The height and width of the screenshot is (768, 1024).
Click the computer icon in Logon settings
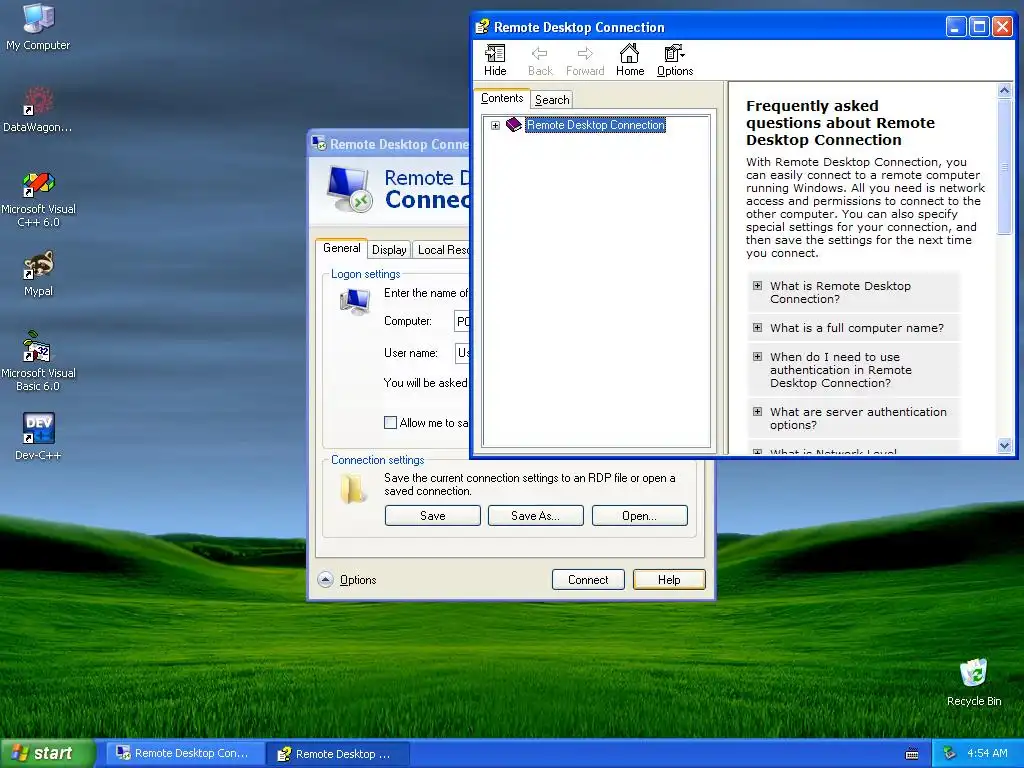pos(355,302)
